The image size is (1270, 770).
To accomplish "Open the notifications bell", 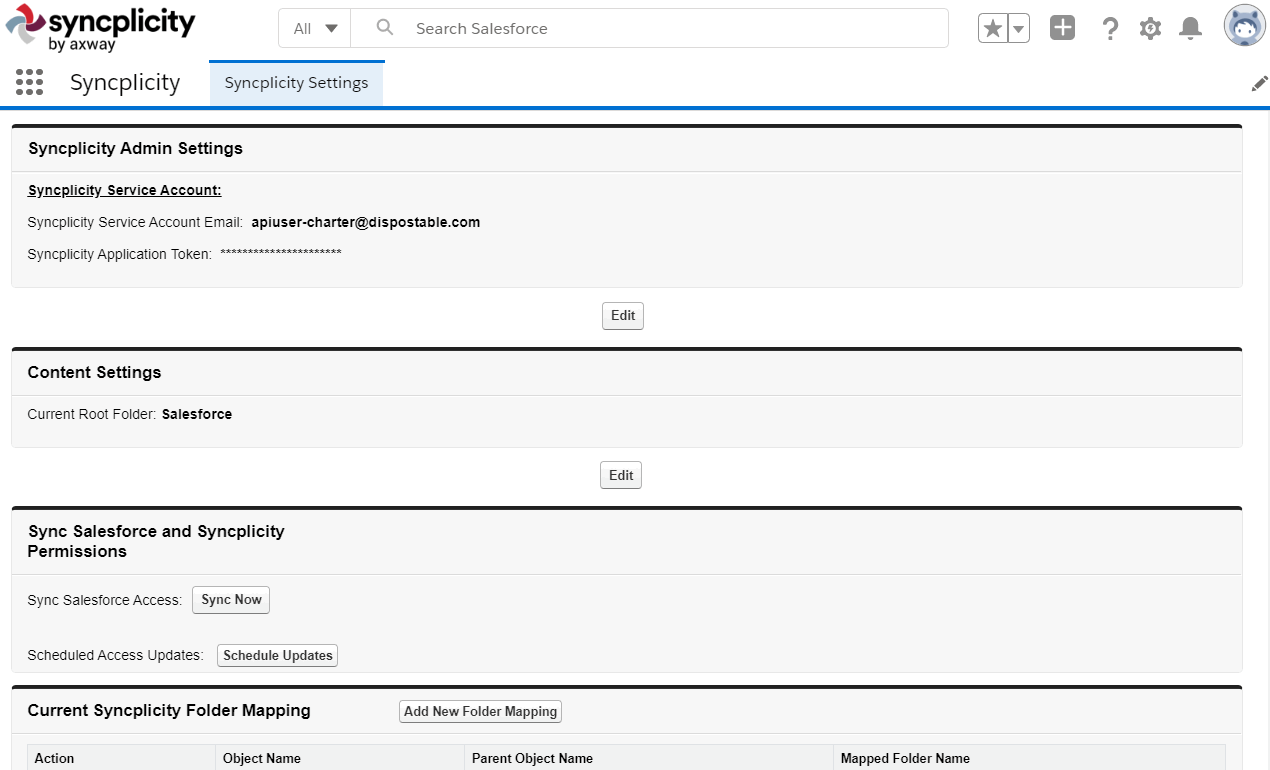I will (1190, 28).
